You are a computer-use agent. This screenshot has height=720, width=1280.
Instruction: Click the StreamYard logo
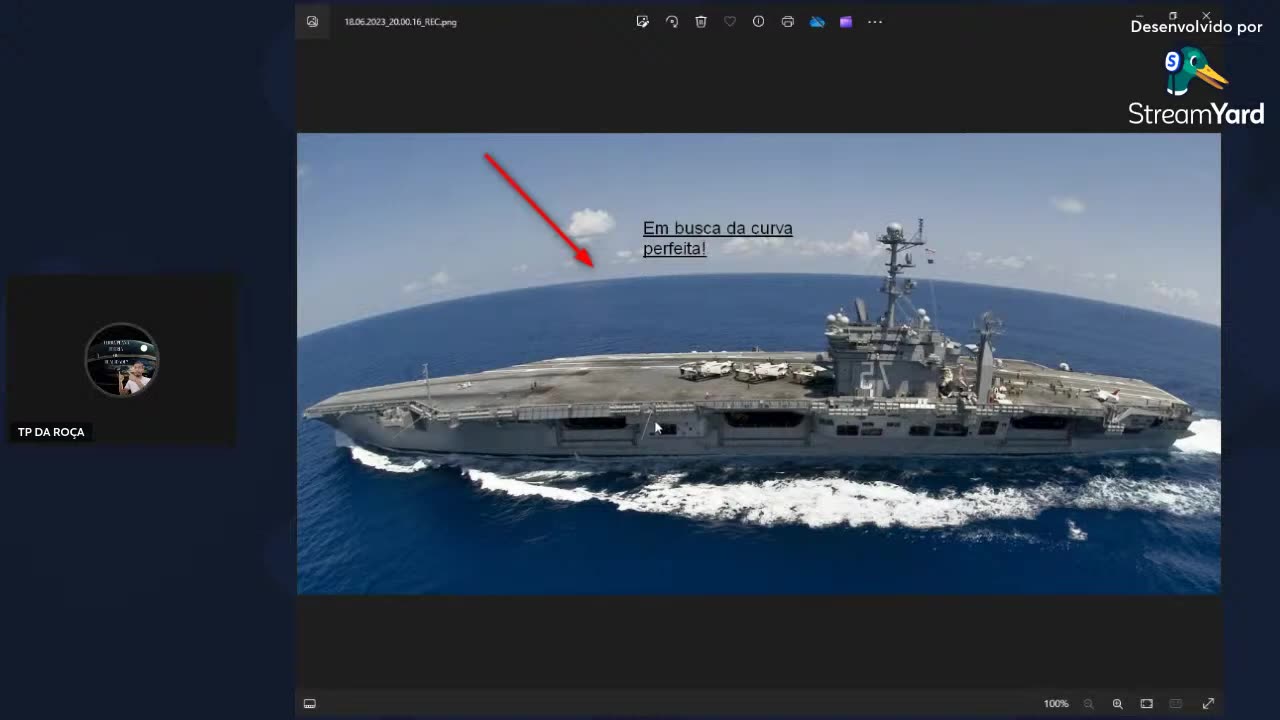click(1196, 86)
